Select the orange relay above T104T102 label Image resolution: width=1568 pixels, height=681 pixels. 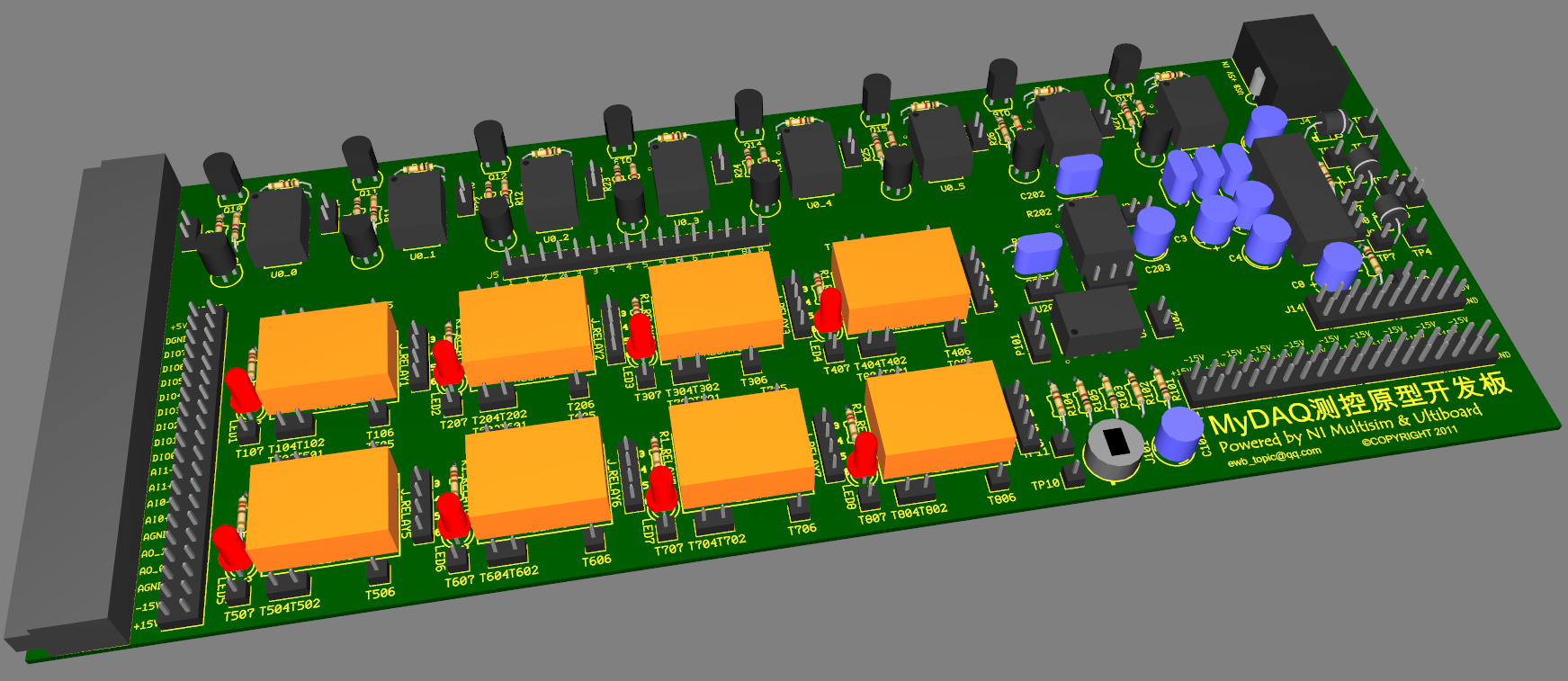[327, 358]
